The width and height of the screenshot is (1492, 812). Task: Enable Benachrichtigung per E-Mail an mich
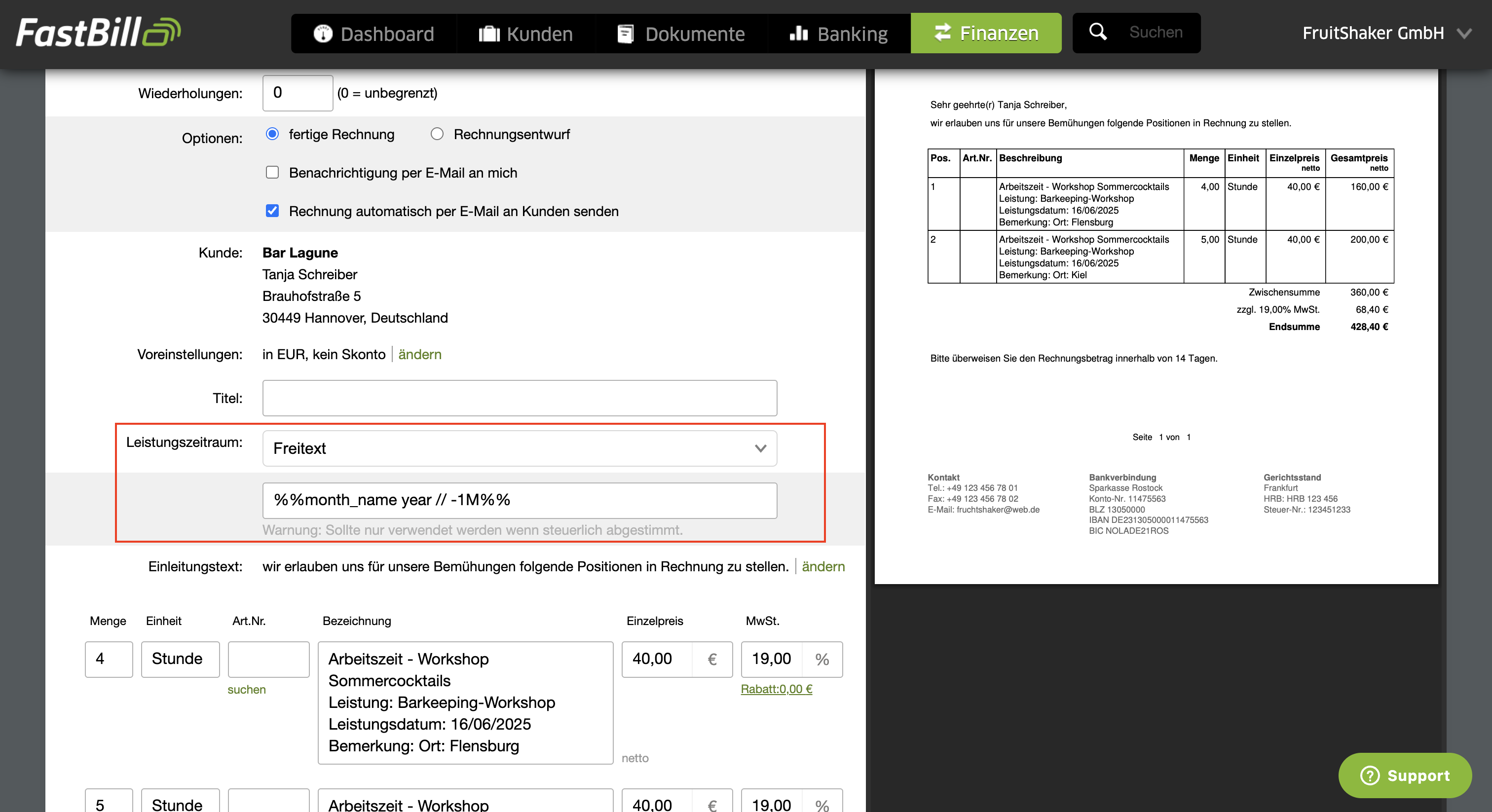click(272, 173)
